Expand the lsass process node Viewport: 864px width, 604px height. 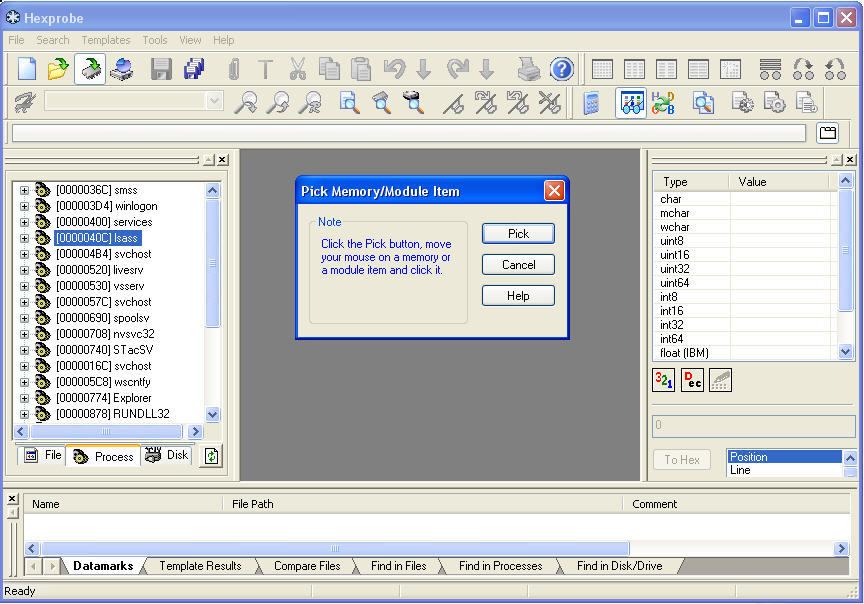point(24,238)
